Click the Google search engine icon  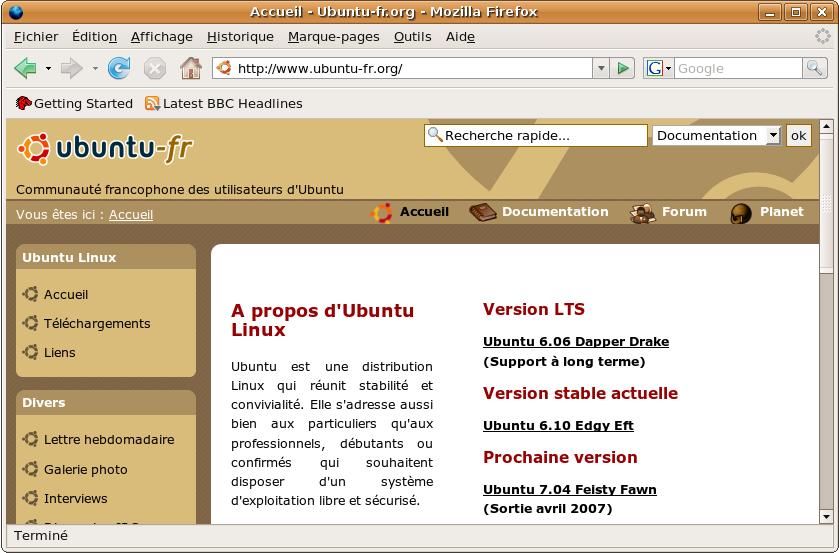coord(654,69)
